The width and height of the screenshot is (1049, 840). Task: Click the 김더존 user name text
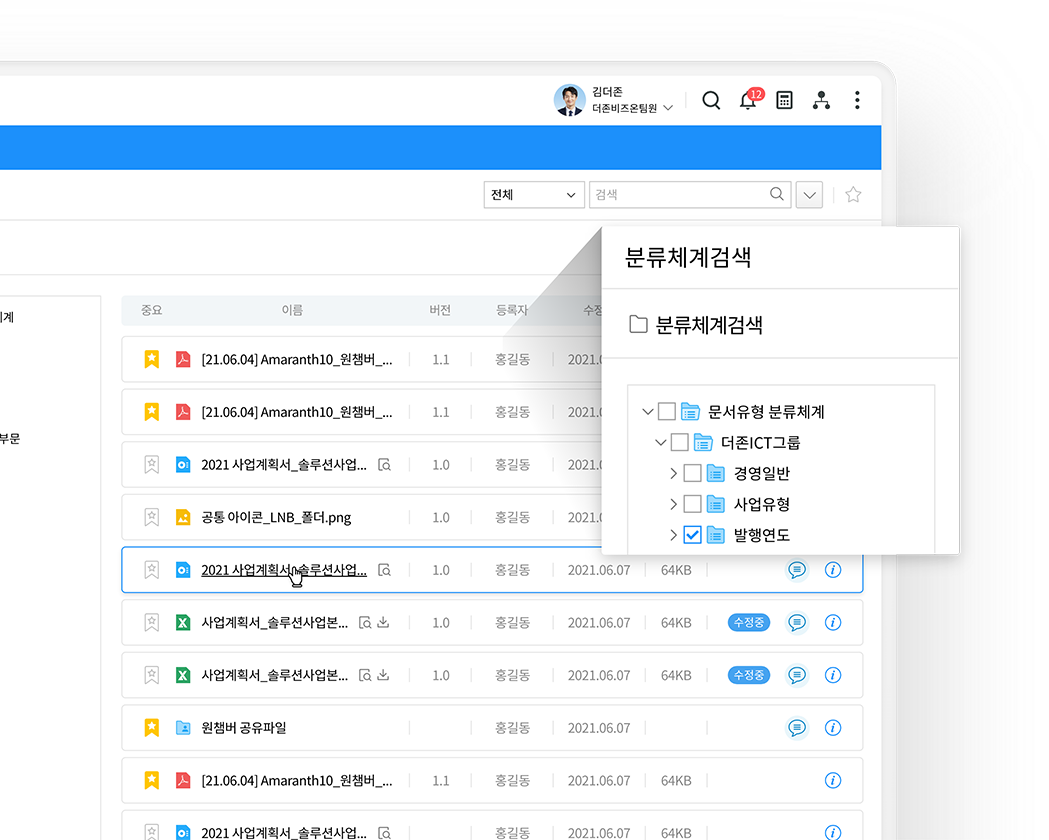coord(607,92)
